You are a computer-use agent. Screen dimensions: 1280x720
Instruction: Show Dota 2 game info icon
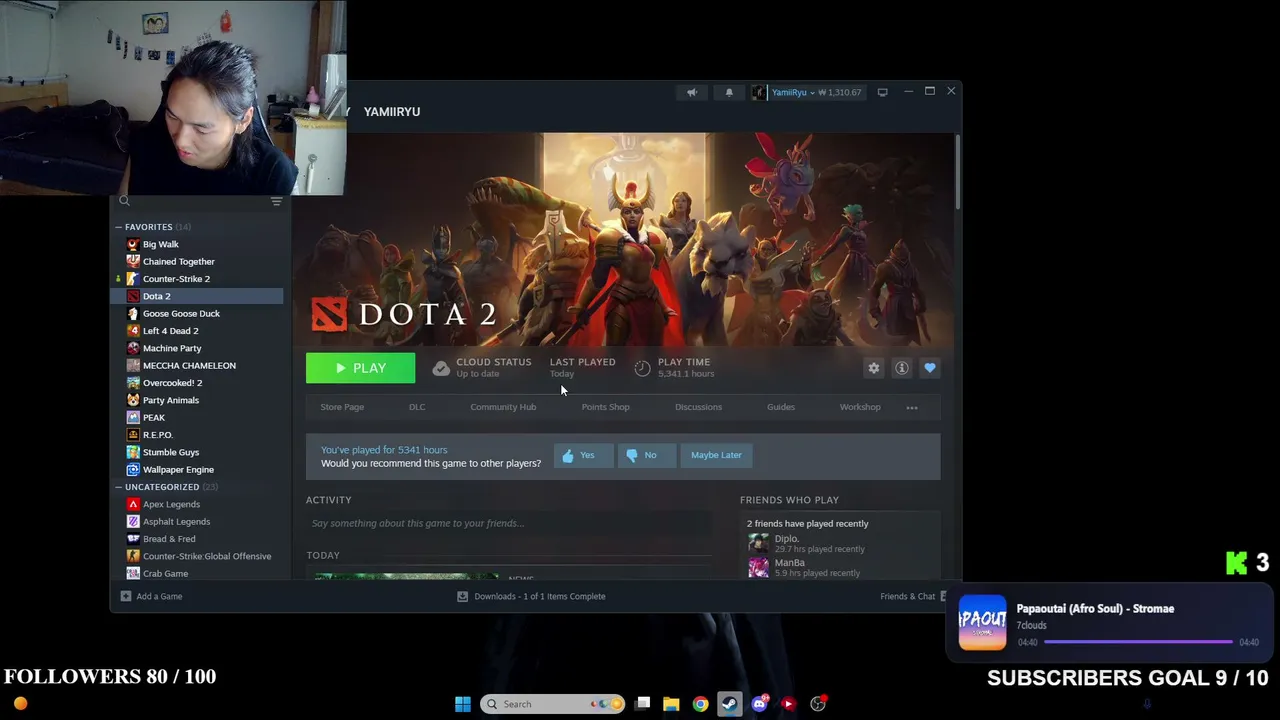coord(902,368)
